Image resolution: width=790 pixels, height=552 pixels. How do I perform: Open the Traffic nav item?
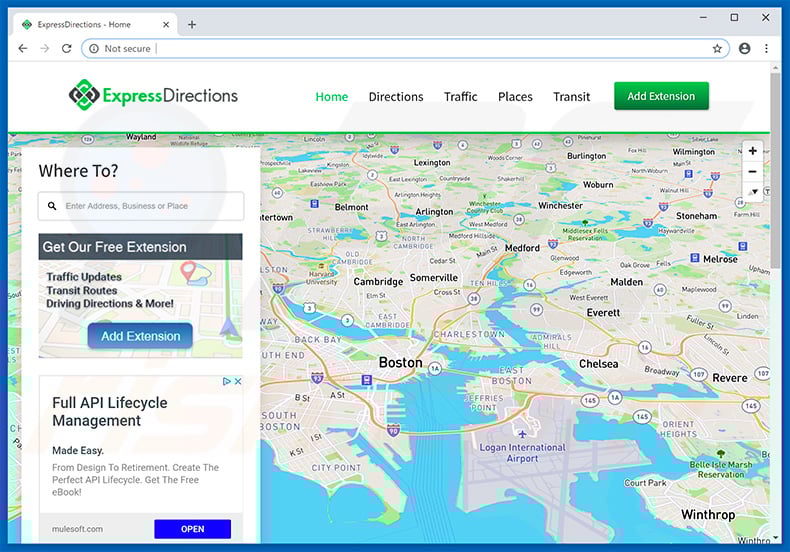pos(460,97)
